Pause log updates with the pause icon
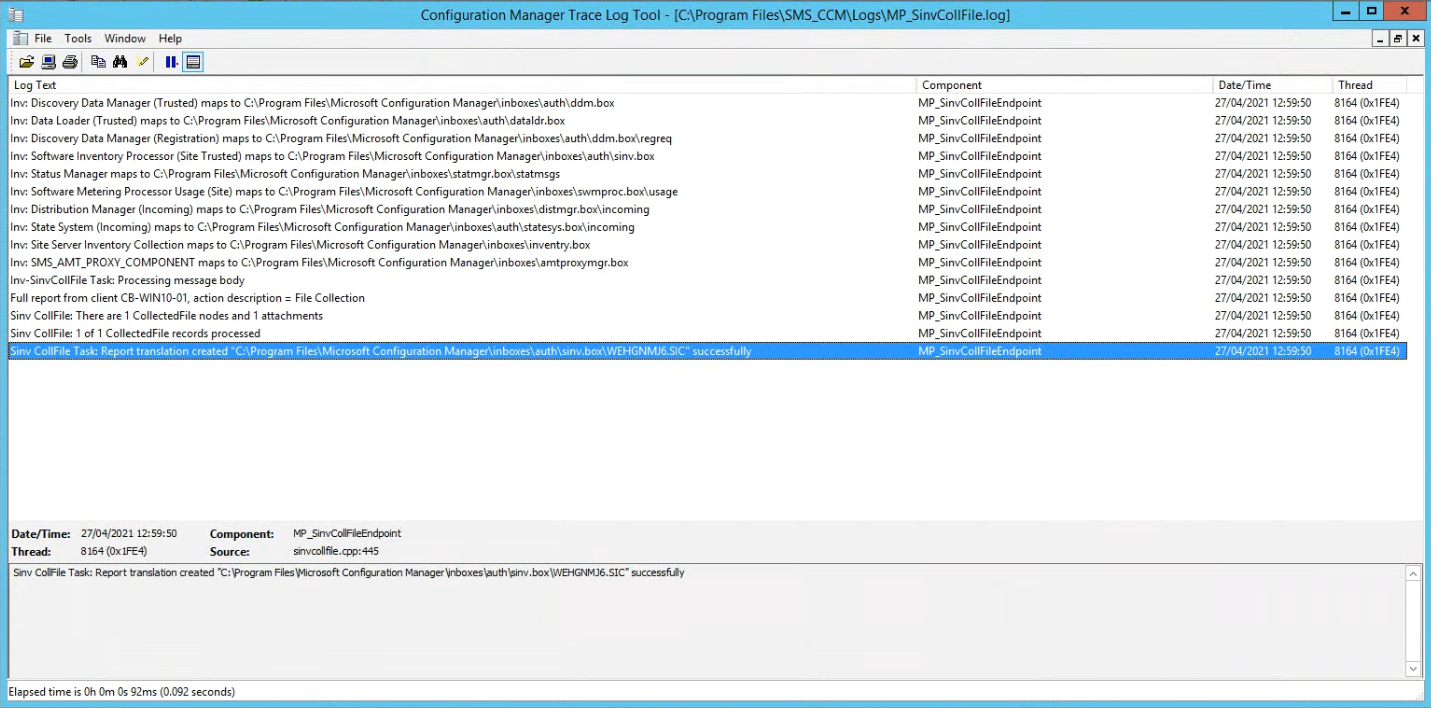Image resolution: width=1431 pixels, height=708 pixels. point(171,61)
